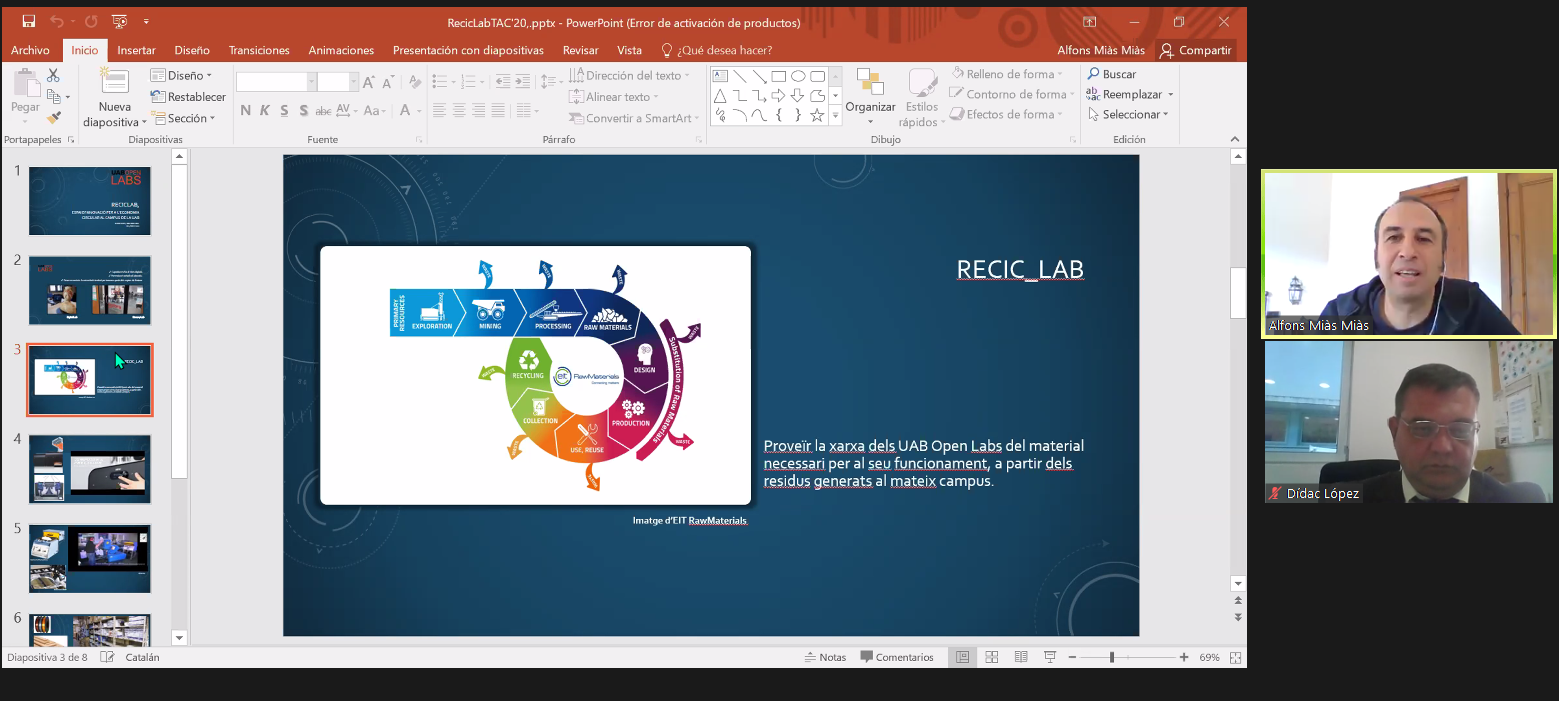
Task: Switch to Reading view icon
Action: click(1021, 657)
